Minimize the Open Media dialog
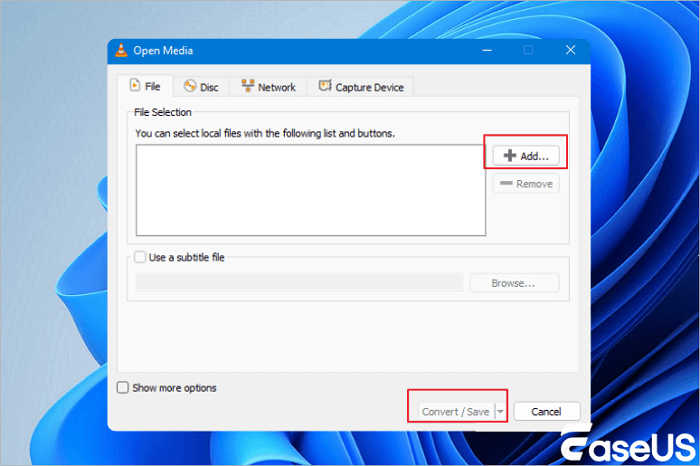The height and width of the screenshot is (466, 700). point(487,50)
